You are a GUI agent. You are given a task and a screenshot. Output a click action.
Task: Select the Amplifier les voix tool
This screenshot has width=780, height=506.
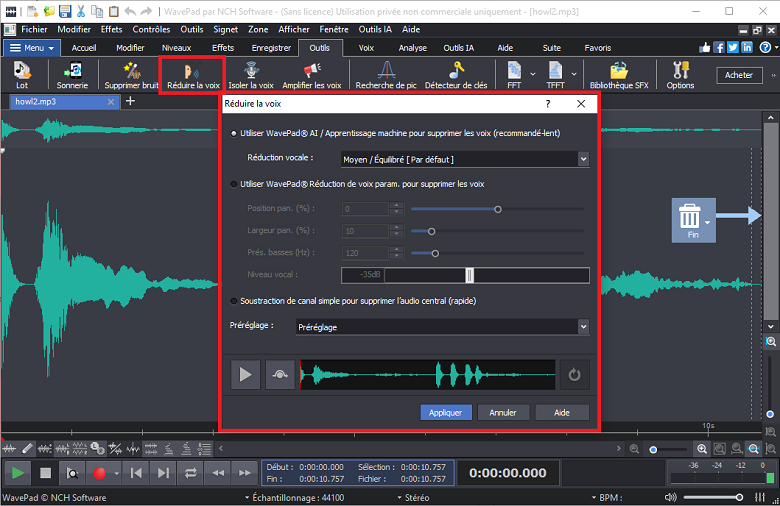pos(312,71)
